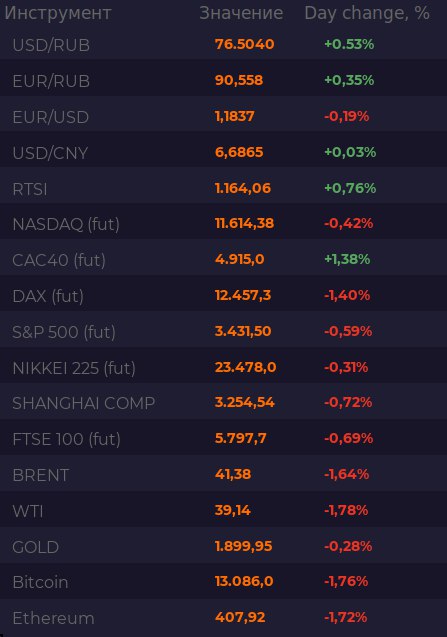
Task: Click the Инструмент column header
Action: point(58,13)
